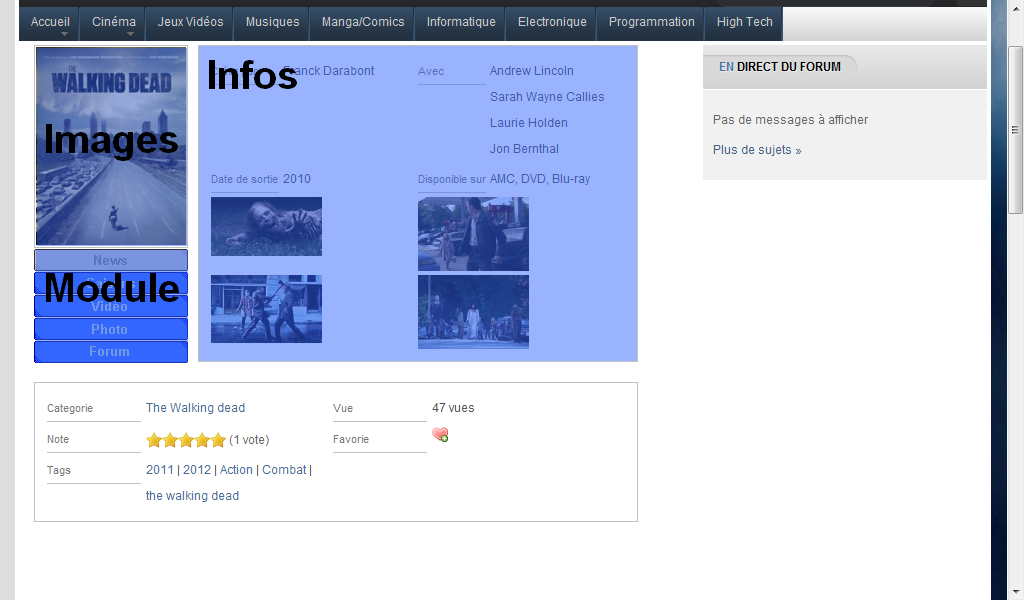Click the actor name Jon Bernthal
The width and height of the screenshot is (1024, 600).
[x=524, y=150]
